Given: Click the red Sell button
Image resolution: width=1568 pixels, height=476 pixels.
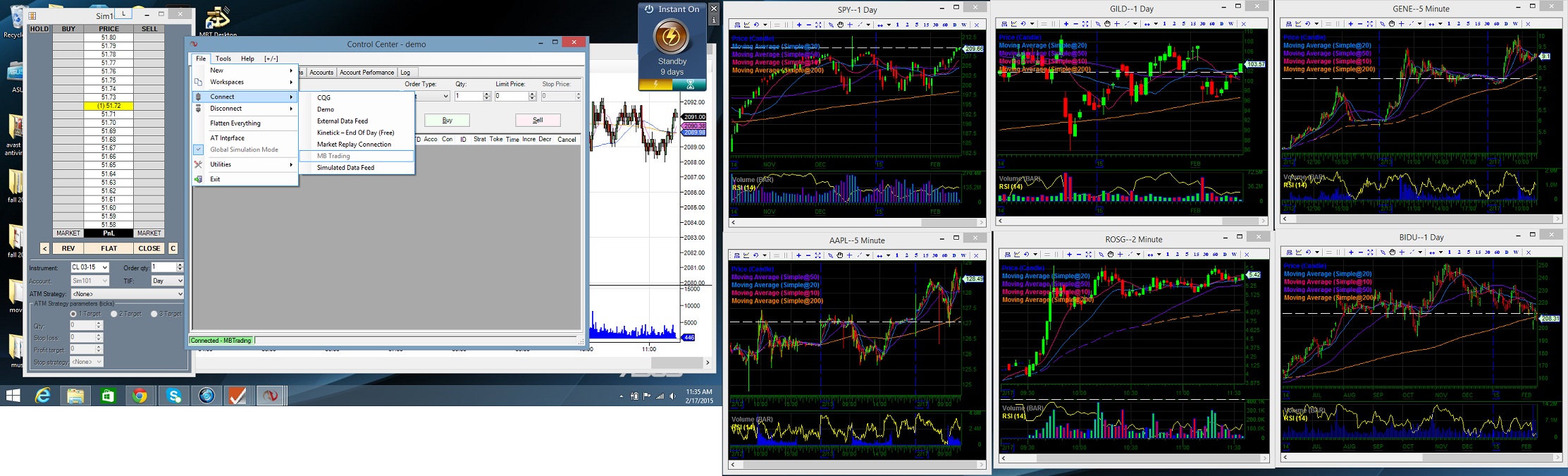Looking at the screenshot, I should (538, 120).
